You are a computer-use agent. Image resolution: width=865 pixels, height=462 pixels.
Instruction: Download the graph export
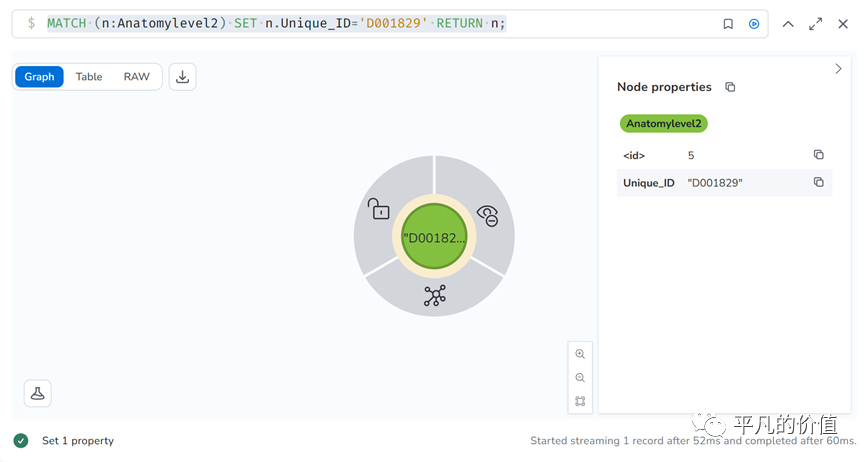(x=183, y=77)
